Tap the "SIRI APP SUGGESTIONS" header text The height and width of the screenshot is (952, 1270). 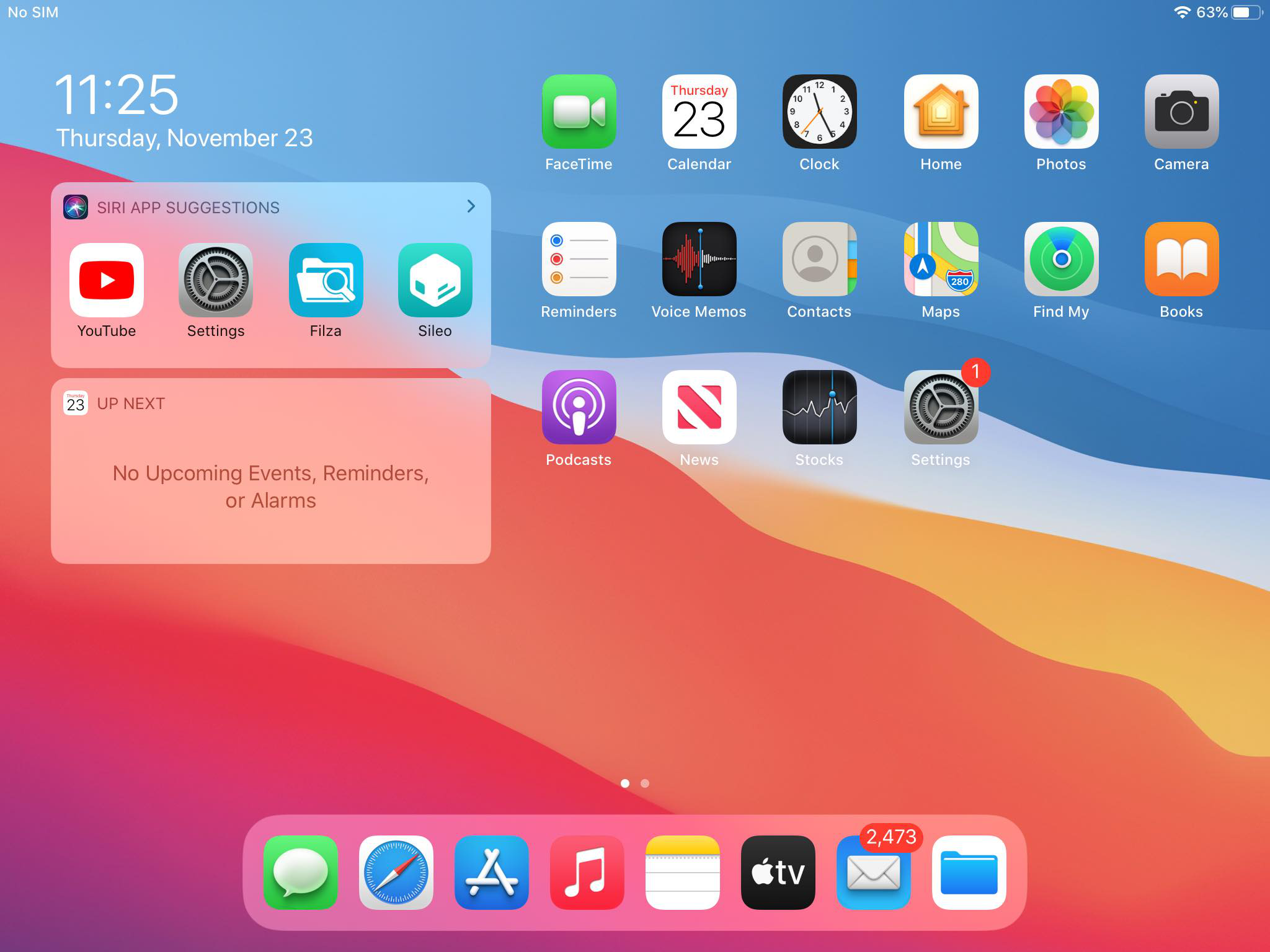(x=188, y=208)
